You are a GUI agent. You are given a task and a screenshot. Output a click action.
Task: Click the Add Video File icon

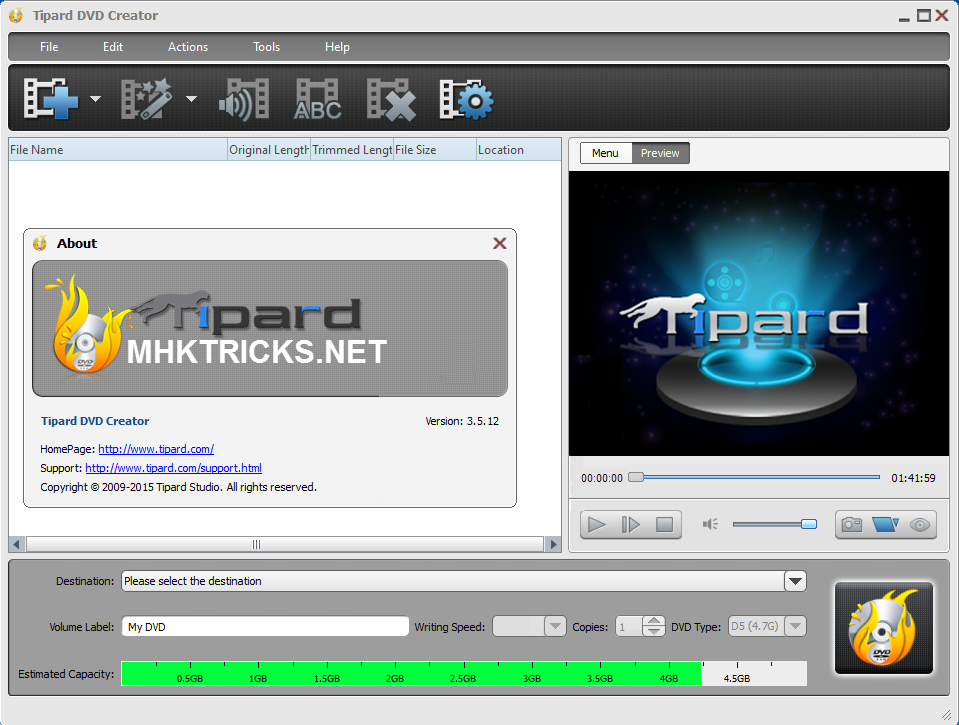[51, 99]
